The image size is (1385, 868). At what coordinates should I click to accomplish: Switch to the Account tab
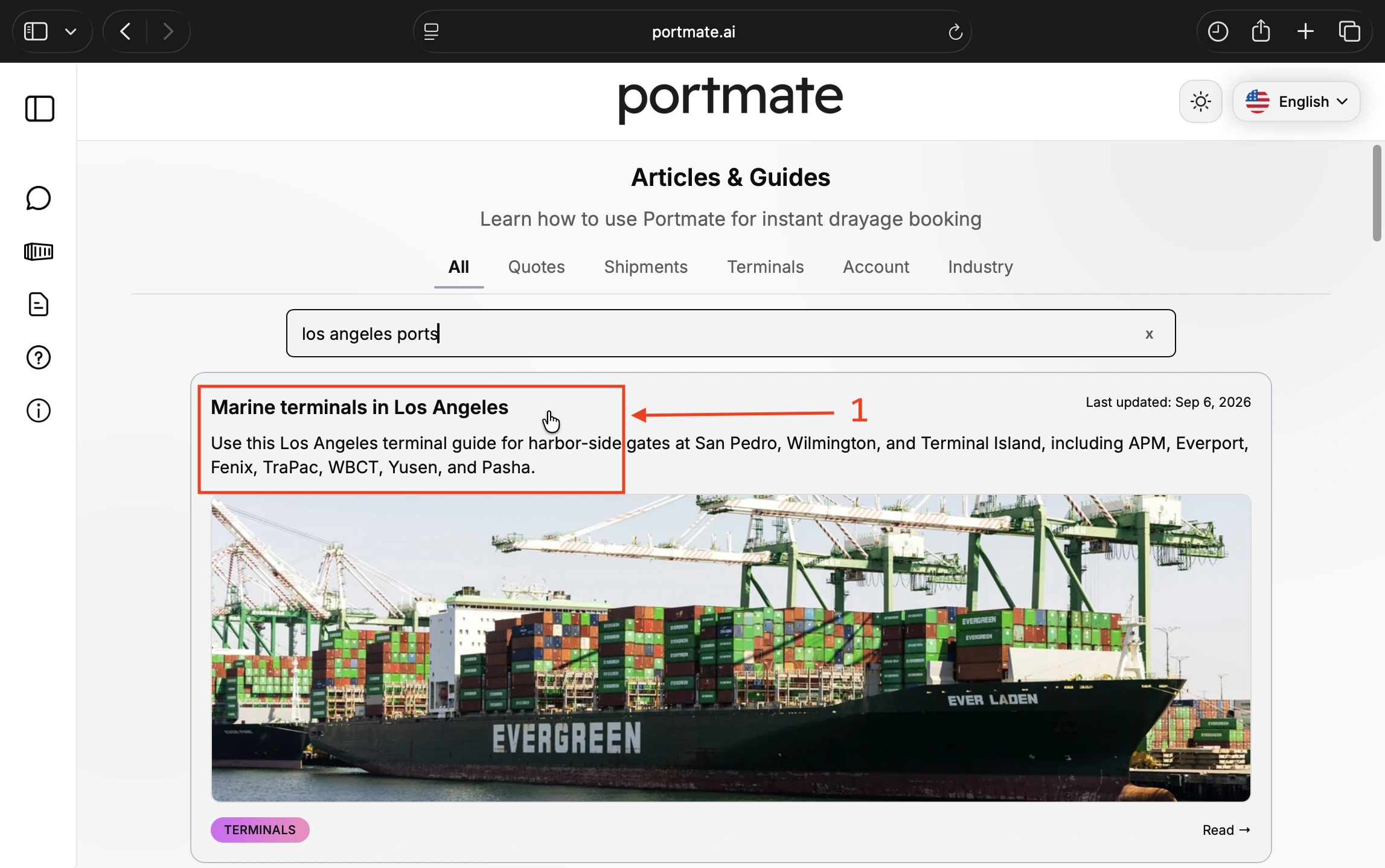pos(876,267)
